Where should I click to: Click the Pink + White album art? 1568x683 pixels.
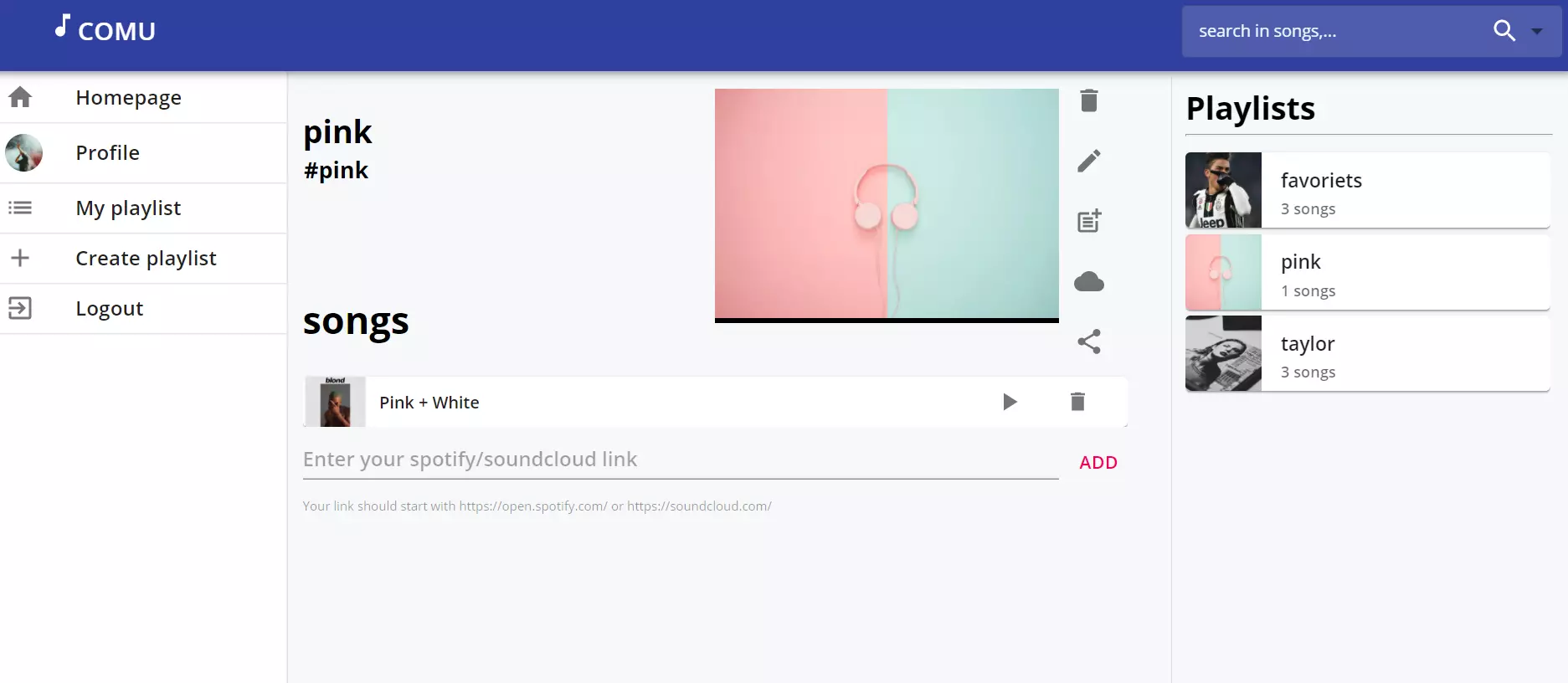335,402
